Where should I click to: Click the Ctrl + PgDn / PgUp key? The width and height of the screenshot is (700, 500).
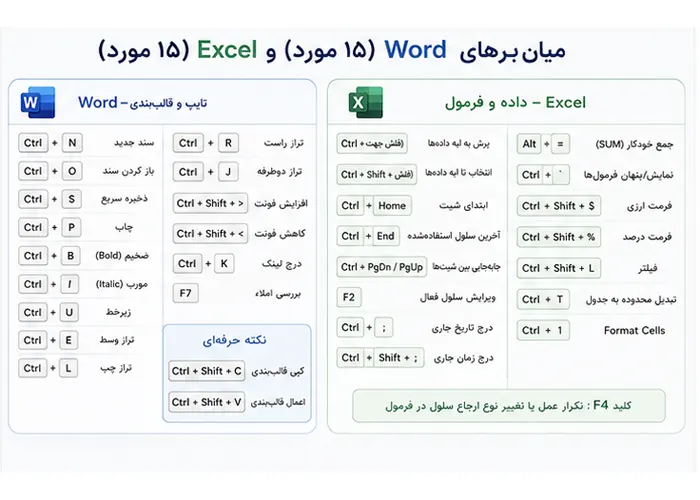point(382,267)
